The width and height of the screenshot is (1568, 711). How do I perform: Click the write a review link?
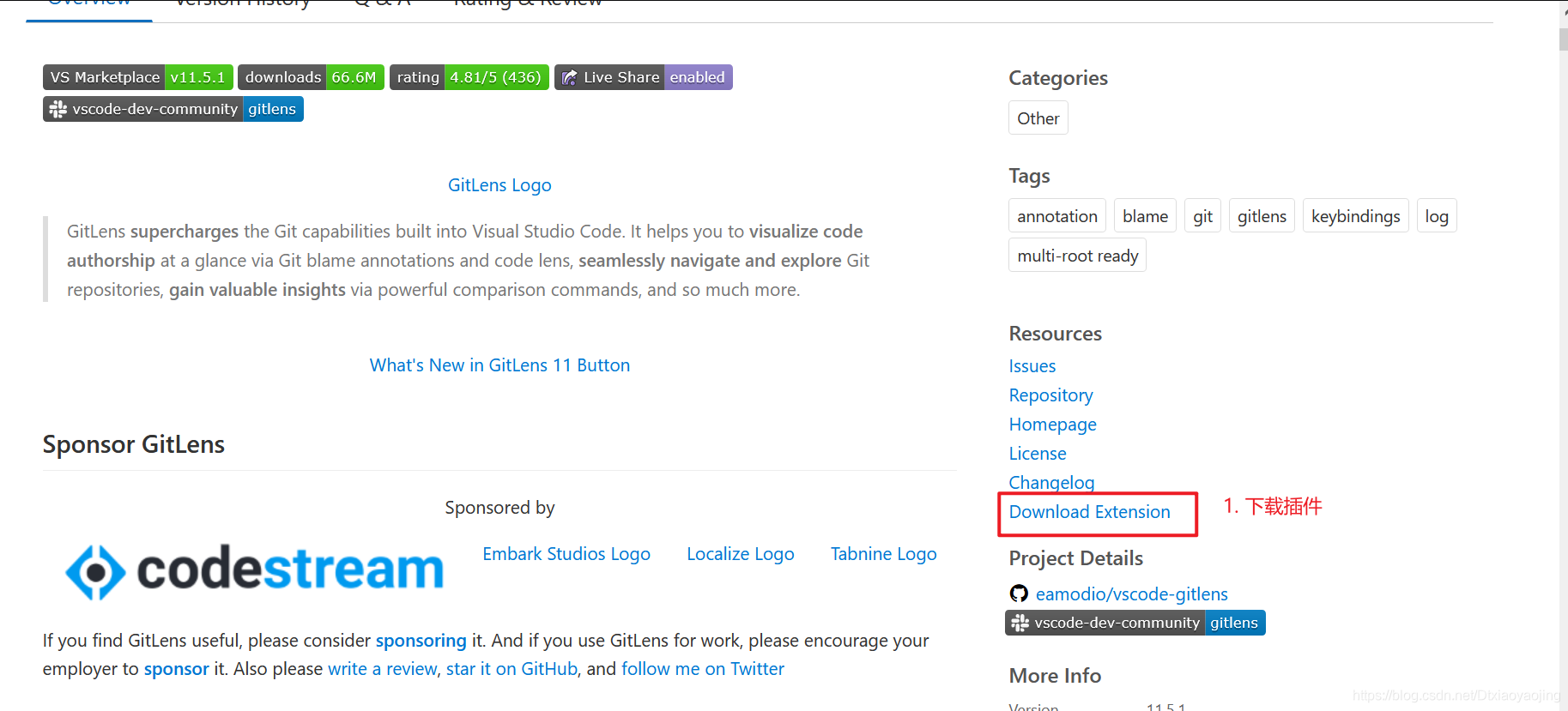[382, 669]
